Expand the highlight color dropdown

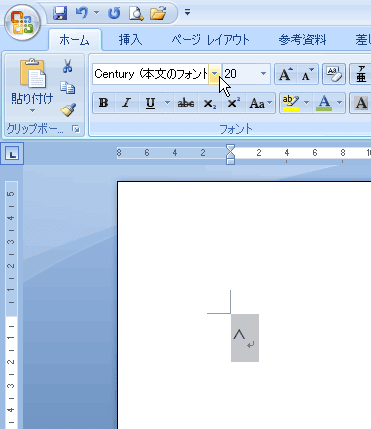pyautogui.click(x=307, y=103)
